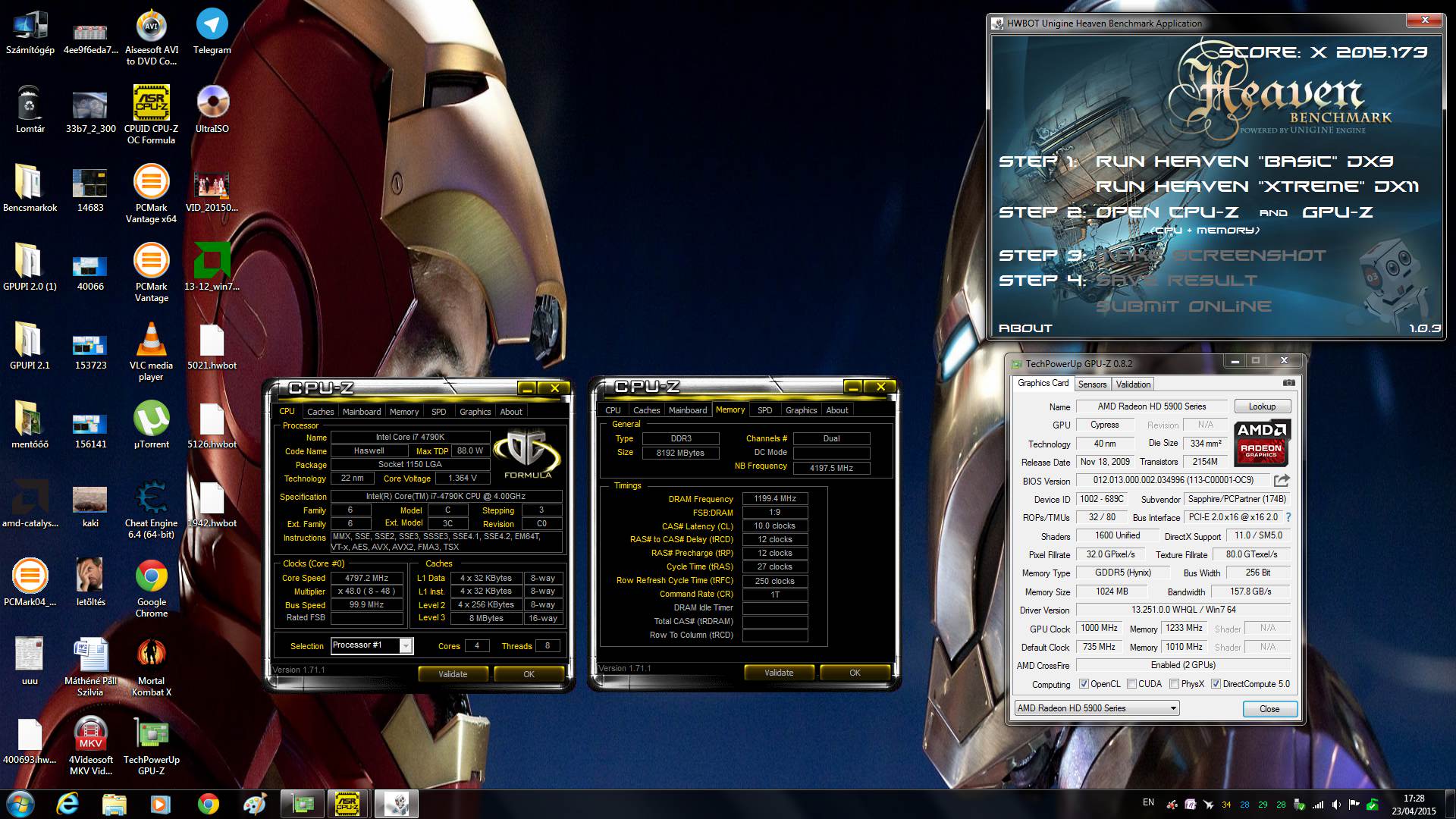This screenshot has width=1456, height=819.
Task: Open Google Chrome desktop shortcut
Action: 151,588
